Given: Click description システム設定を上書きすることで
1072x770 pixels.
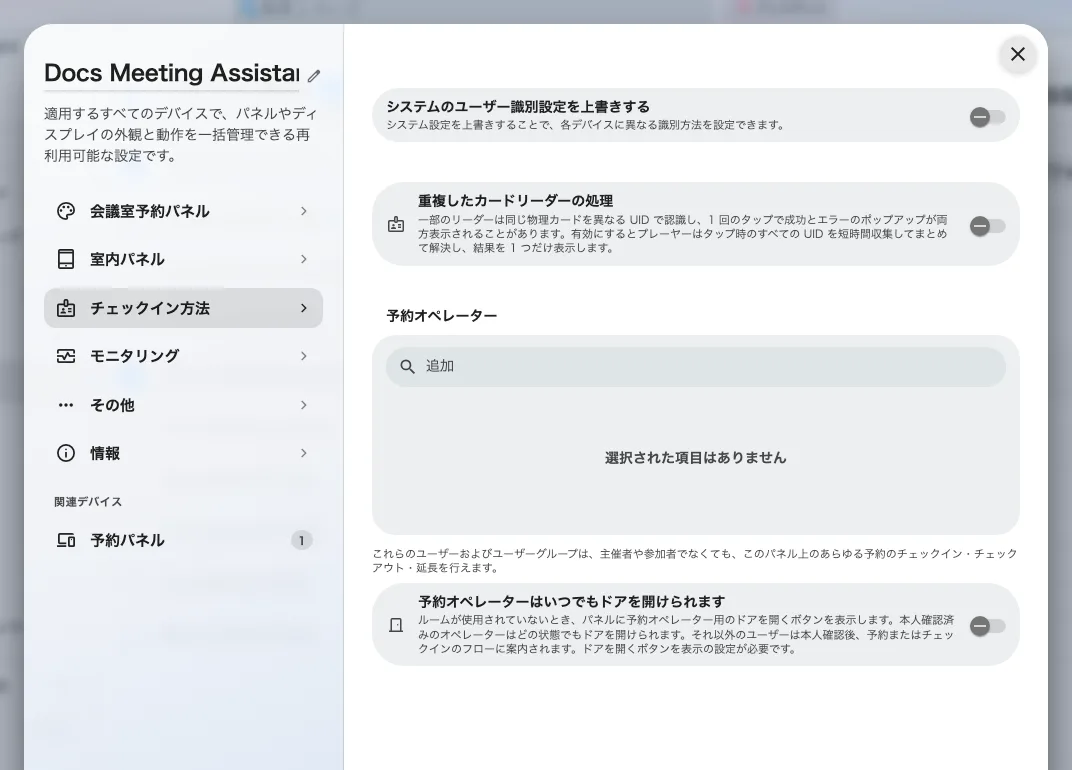Looking at the screenshot, I should click(585, 125).
